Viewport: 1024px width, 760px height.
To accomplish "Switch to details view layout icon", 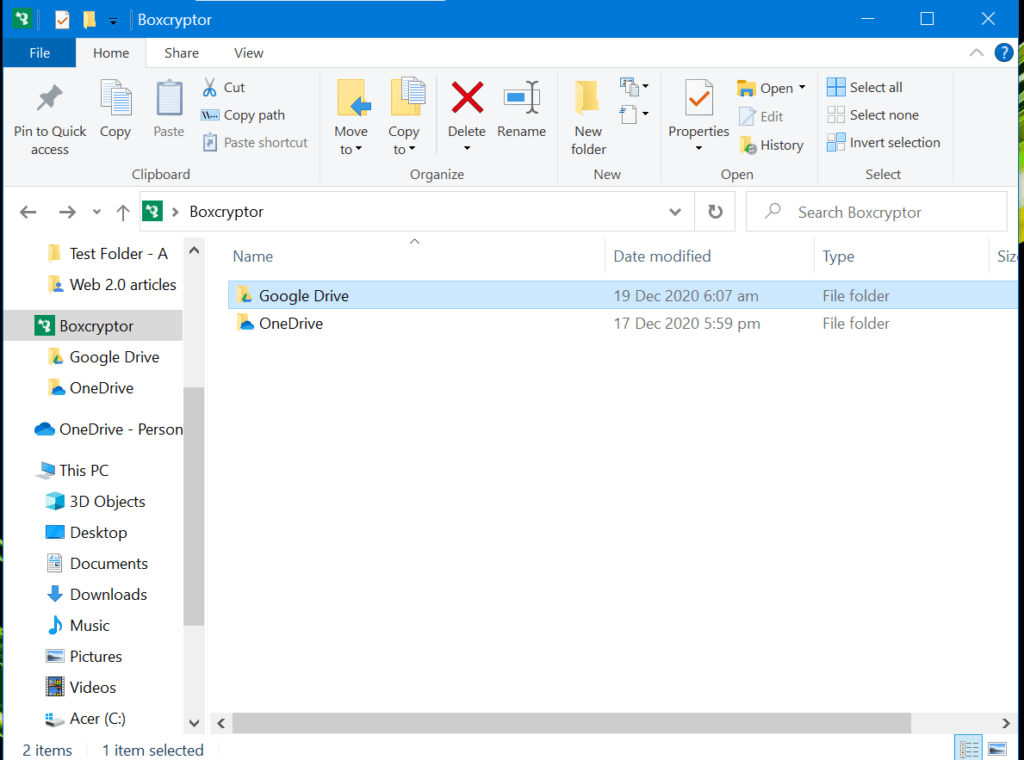I will click(x=968, y=748).
